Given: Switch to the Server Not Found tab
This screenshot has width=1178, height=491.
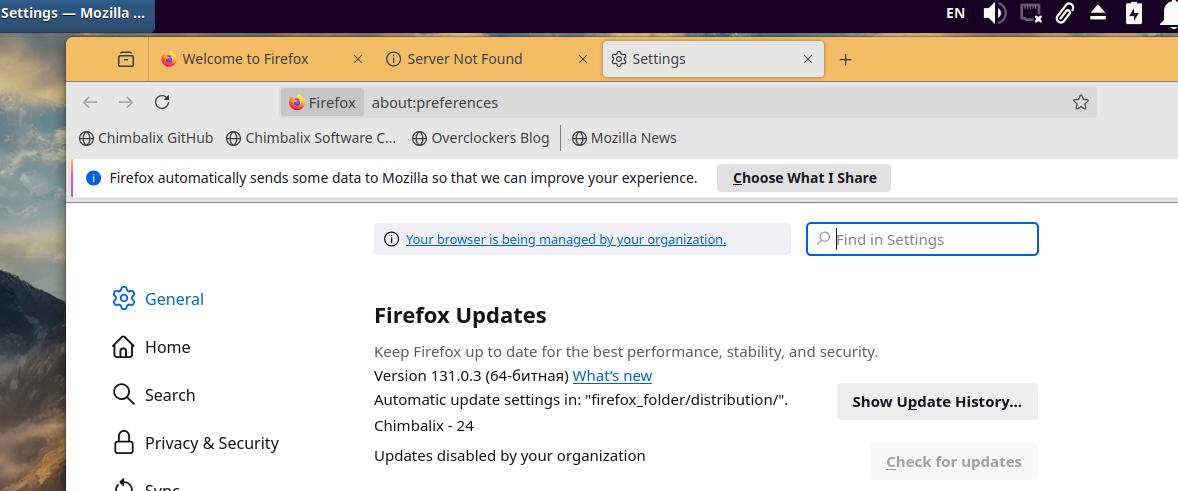Looking at the screenshot, I should point(465,59).
